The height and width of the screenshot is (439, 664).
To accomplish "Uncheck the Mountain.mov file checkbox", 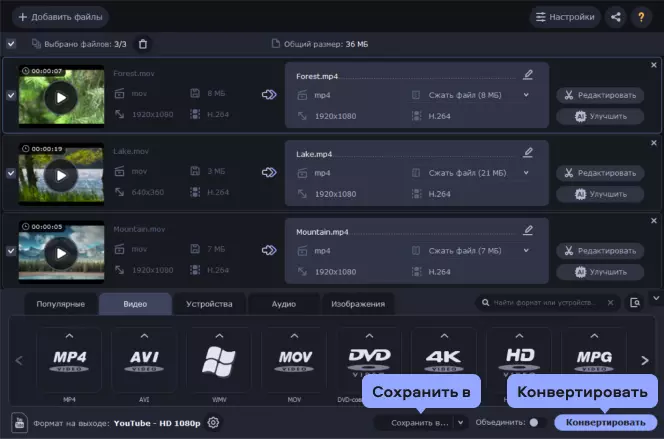I will [x=11, y=251].
